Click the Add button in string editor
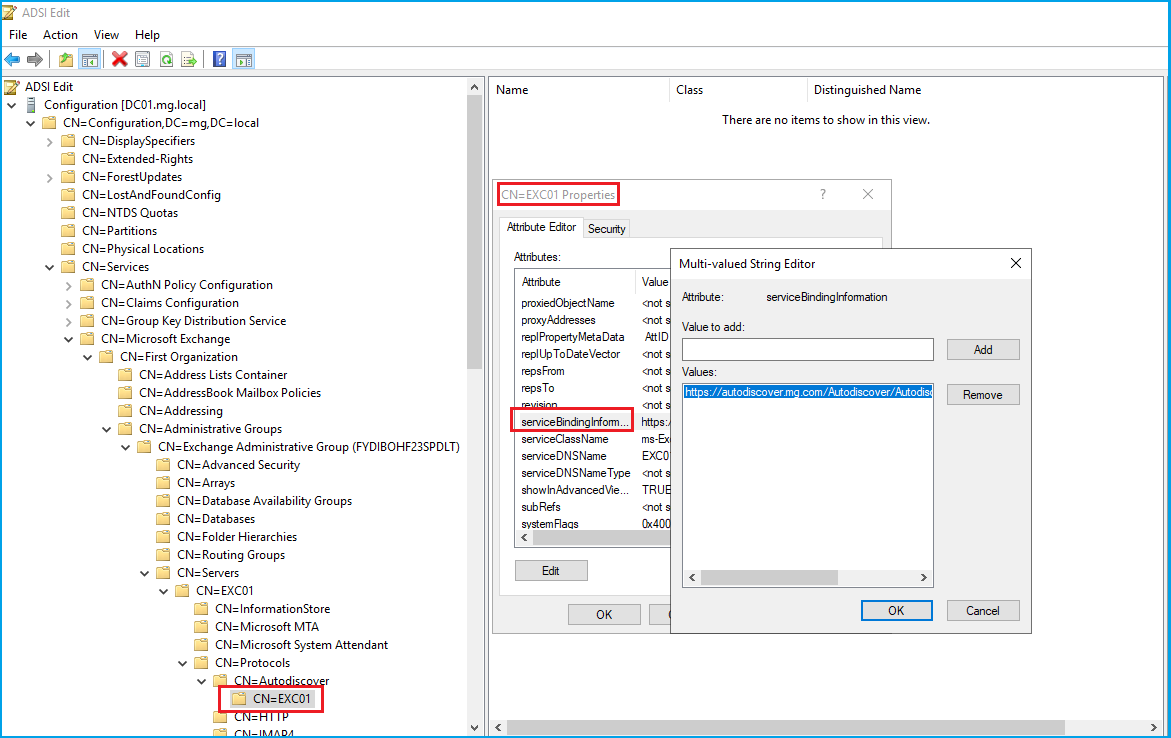 982,350
